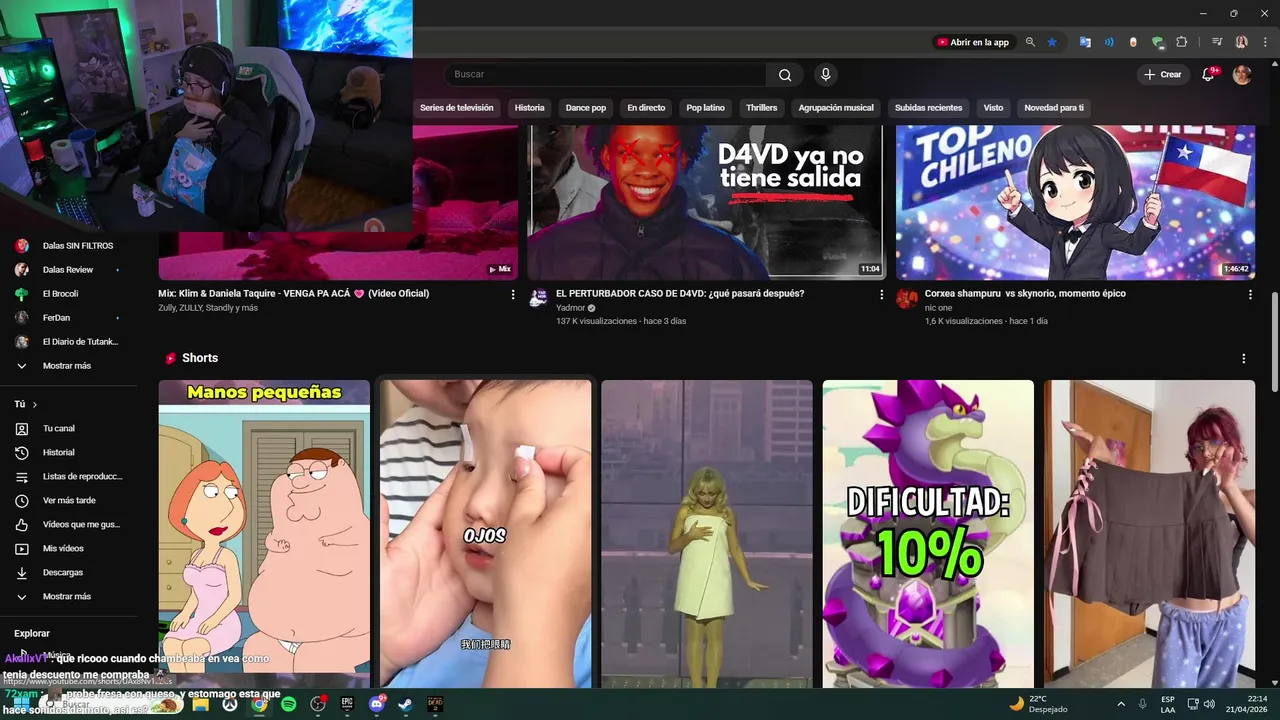Select the Pop latino filter chip

[705, 108]
